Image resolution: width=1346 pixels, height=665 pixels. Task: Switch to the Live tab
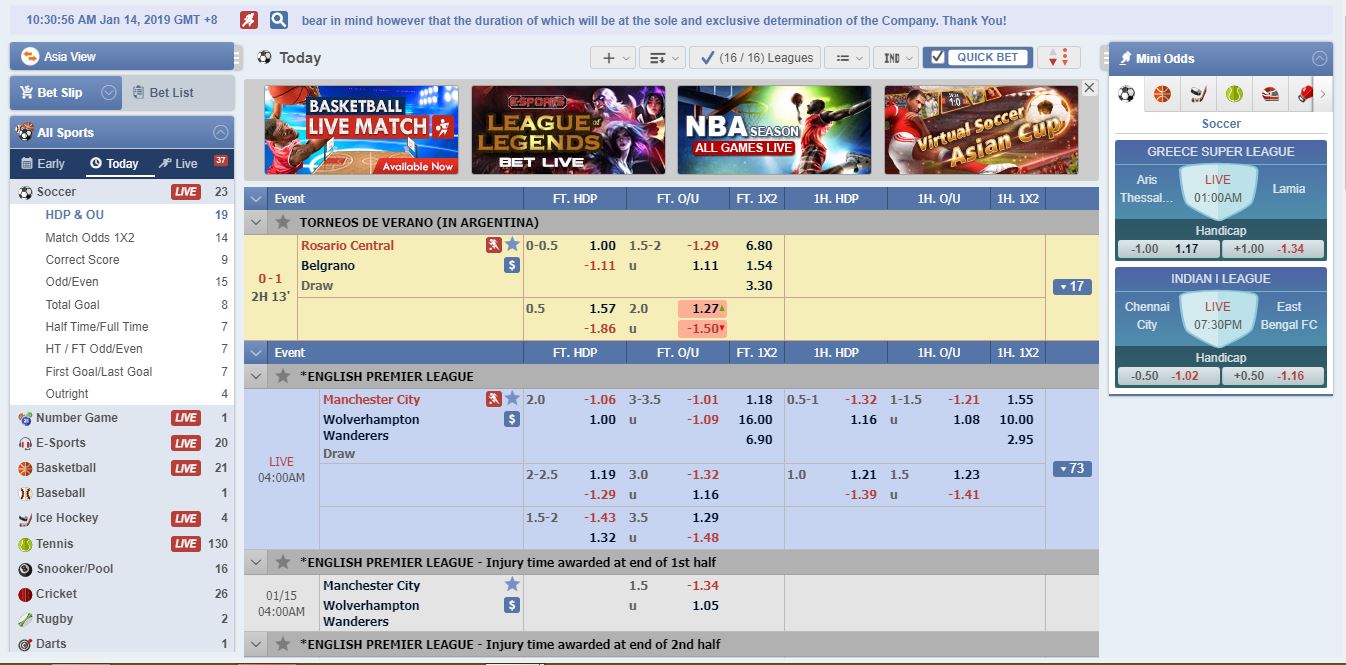179,164
